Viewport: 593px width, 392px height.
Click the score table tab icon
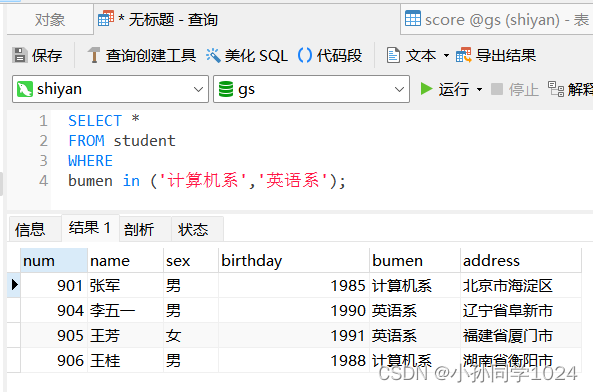point(413,18)
